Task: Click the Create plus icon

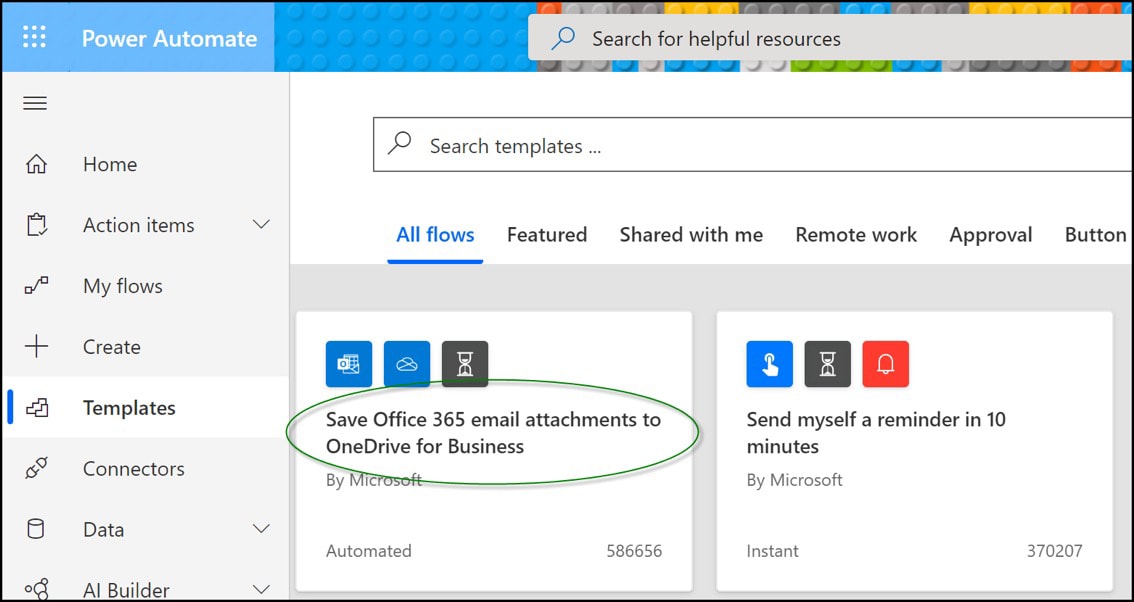Action: click(36, 347)
